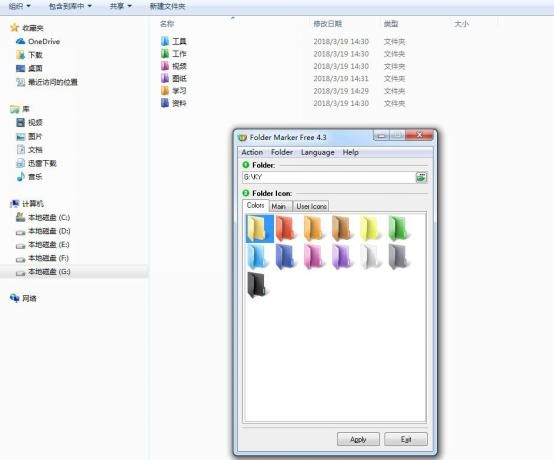
Task: Select 本地磁盘 (F:) in sidebar
Action: coord(43,258)
